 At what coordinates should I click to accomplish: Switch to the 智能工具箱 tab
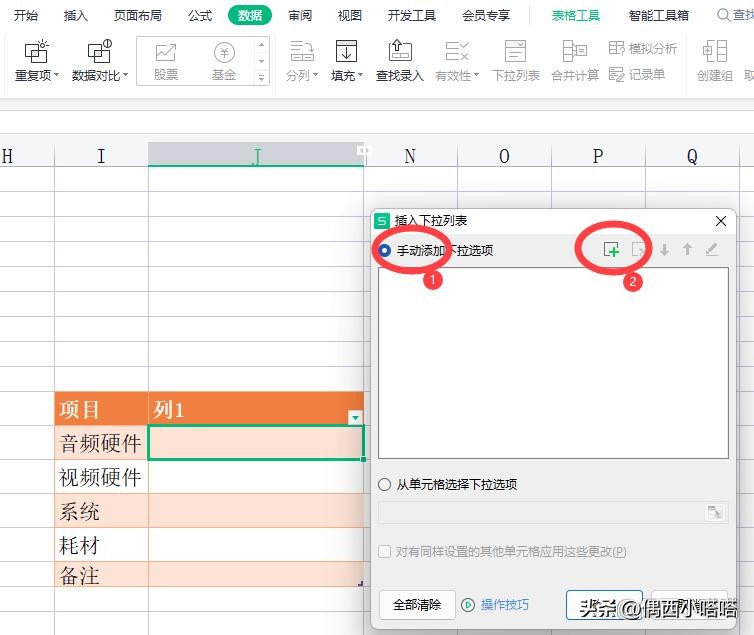(658, 15)
